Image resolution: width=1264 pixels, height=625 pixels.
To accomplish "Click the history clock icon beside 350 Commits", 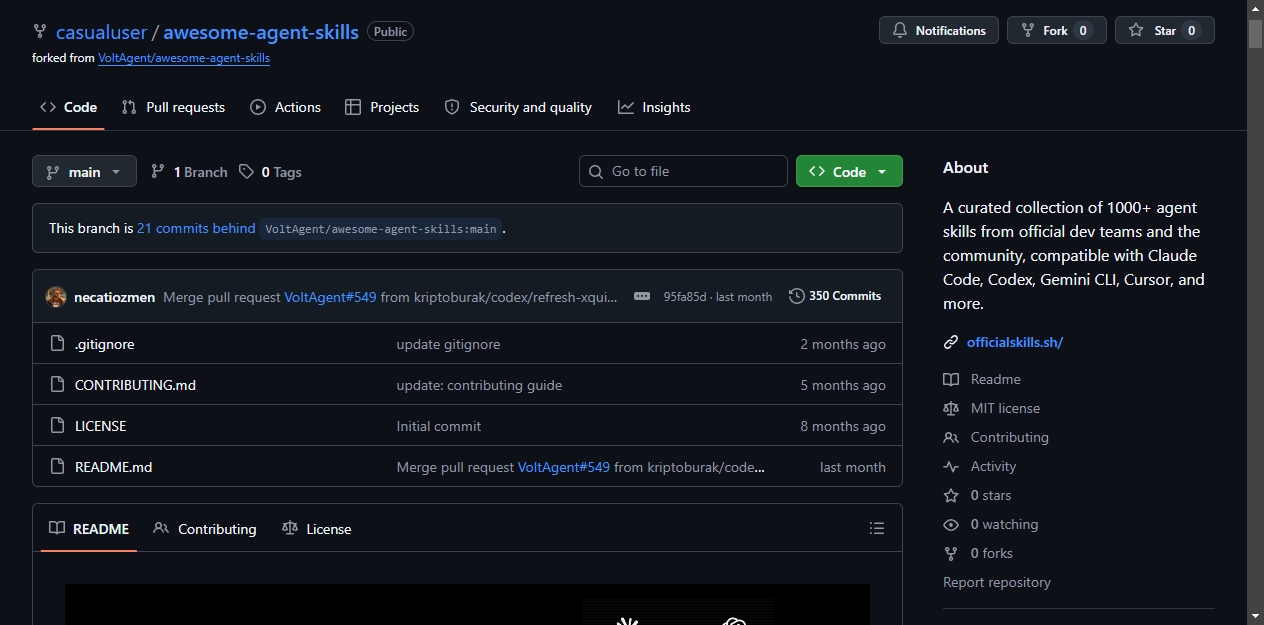I will click(797, 296).
